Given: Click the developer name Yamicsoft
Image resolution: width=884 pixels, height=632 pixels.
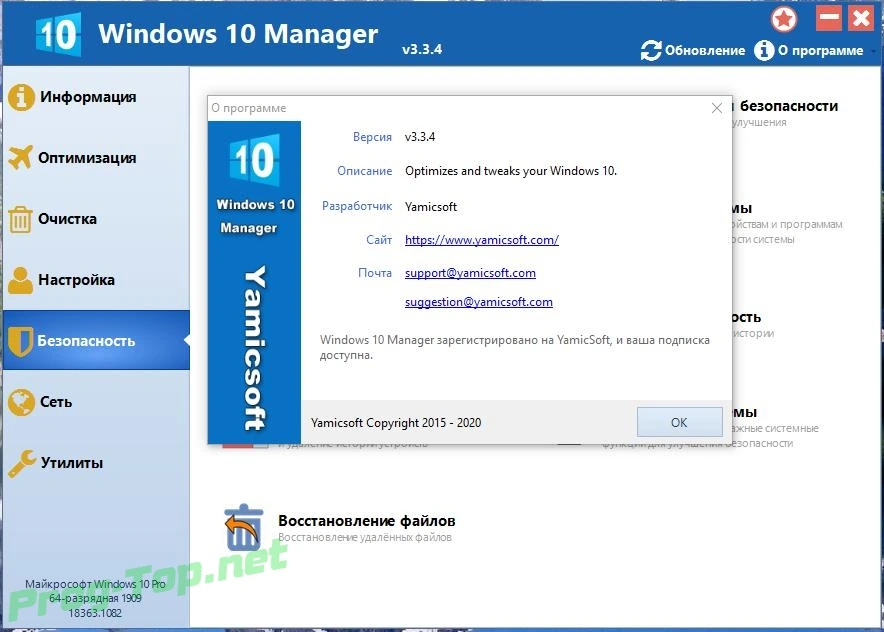Looking at the screenshot, I should tap(431, 207).
